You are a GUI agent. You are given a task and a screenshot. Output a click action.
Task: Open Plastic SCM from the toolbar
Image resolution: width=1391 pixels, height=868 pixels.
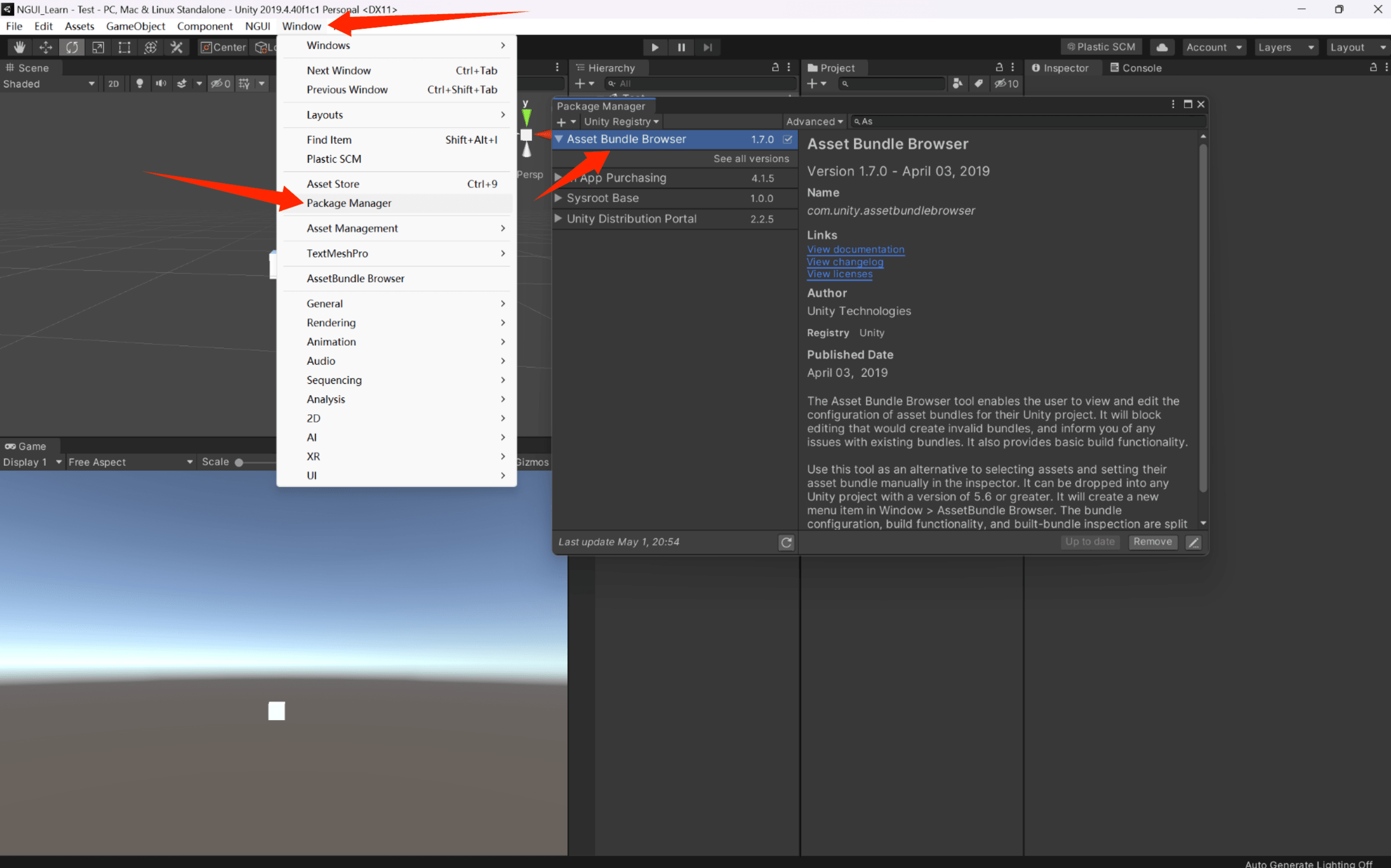tap(1101, 47)
